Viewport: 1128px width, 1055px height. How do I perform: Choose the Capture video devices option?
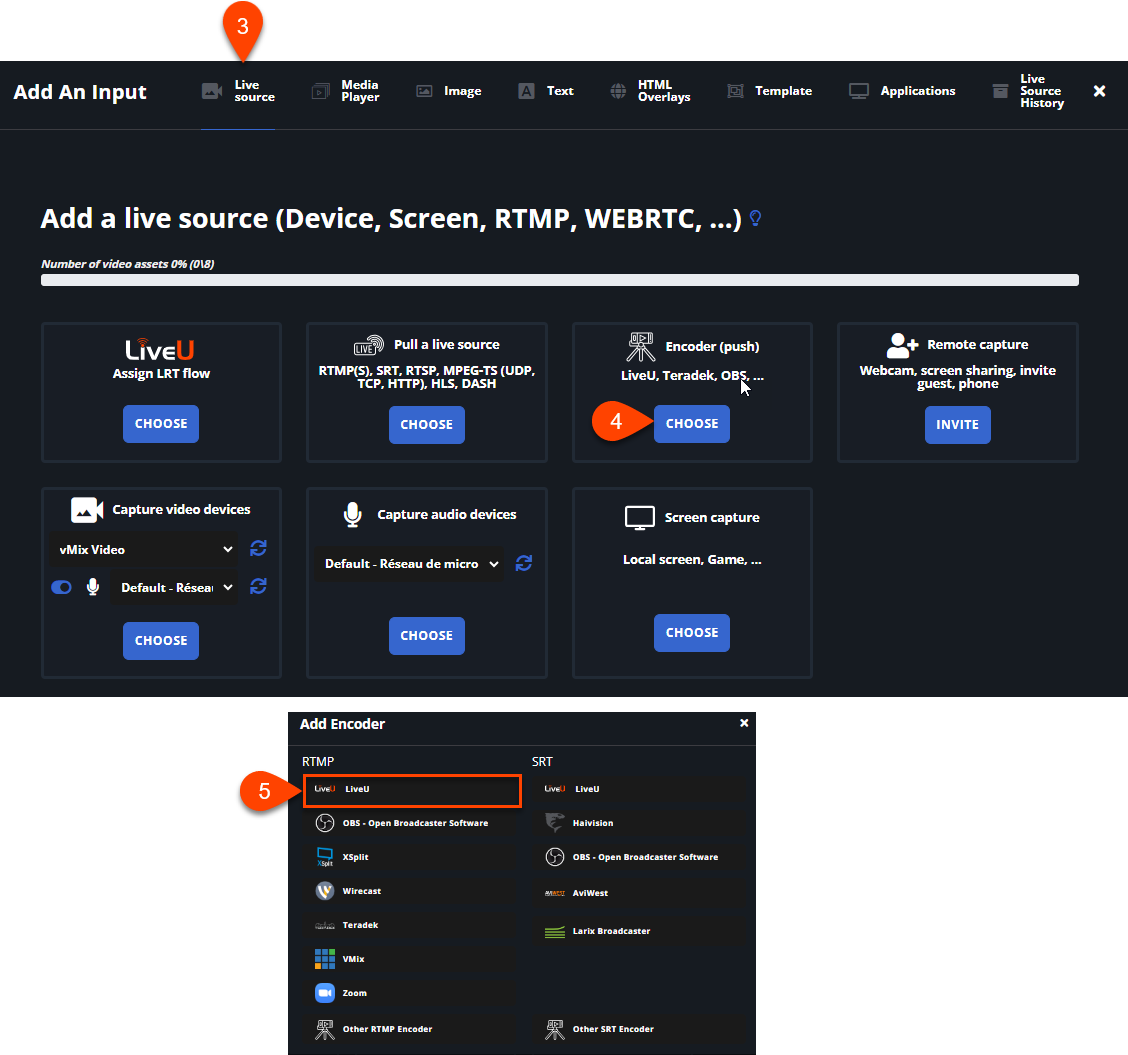pyautogui.click(x=161, y=641)
